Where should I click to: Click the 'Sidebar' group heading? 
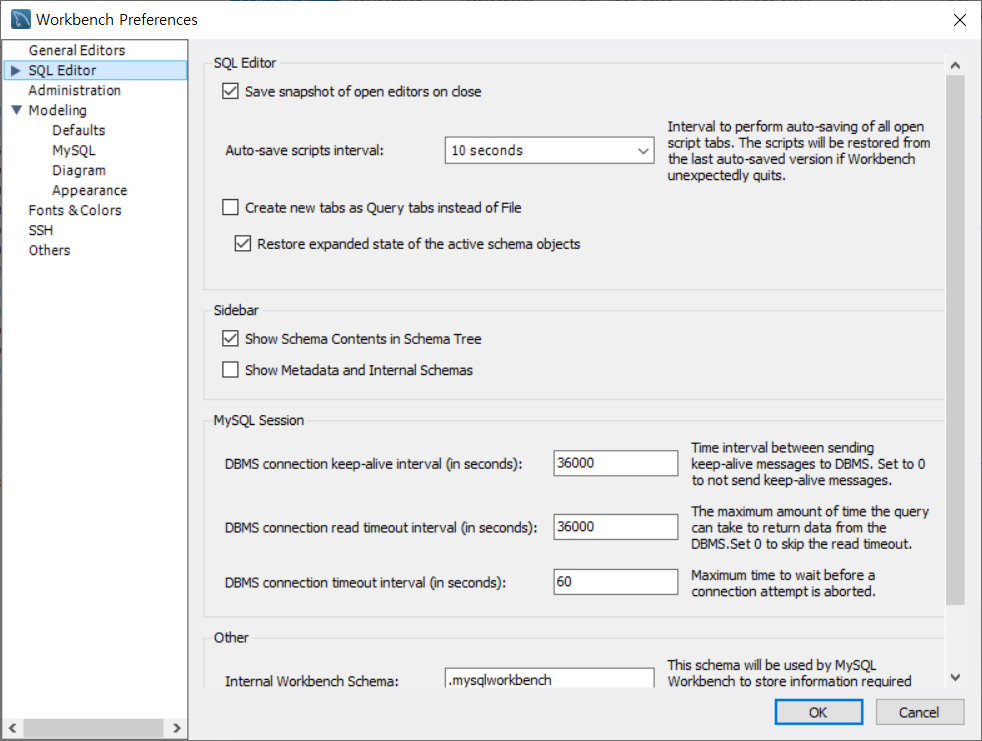pos(236,310)
